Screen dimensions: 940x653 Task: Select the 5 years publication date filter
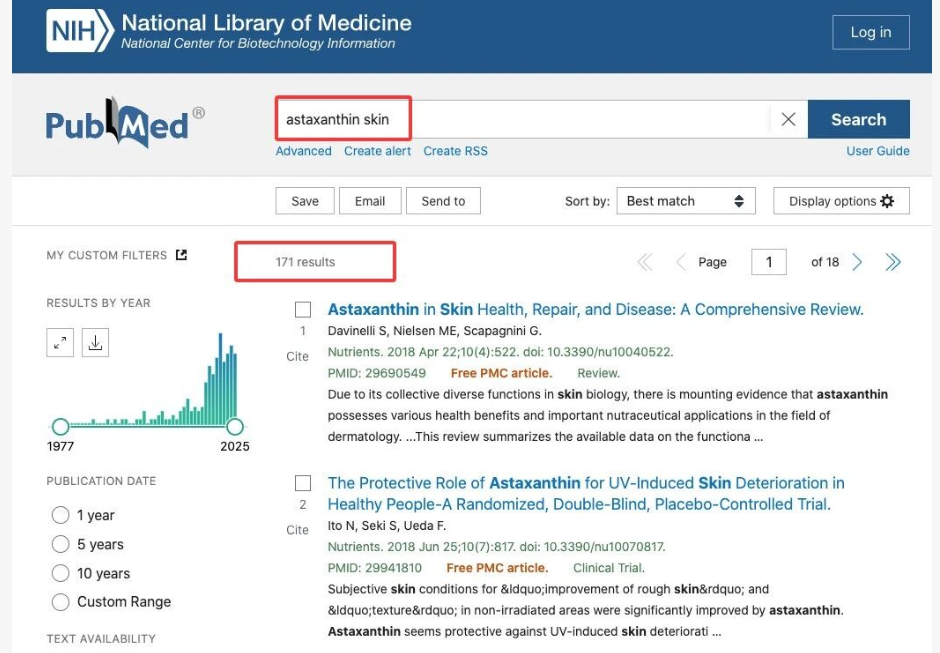pos(60,544)
